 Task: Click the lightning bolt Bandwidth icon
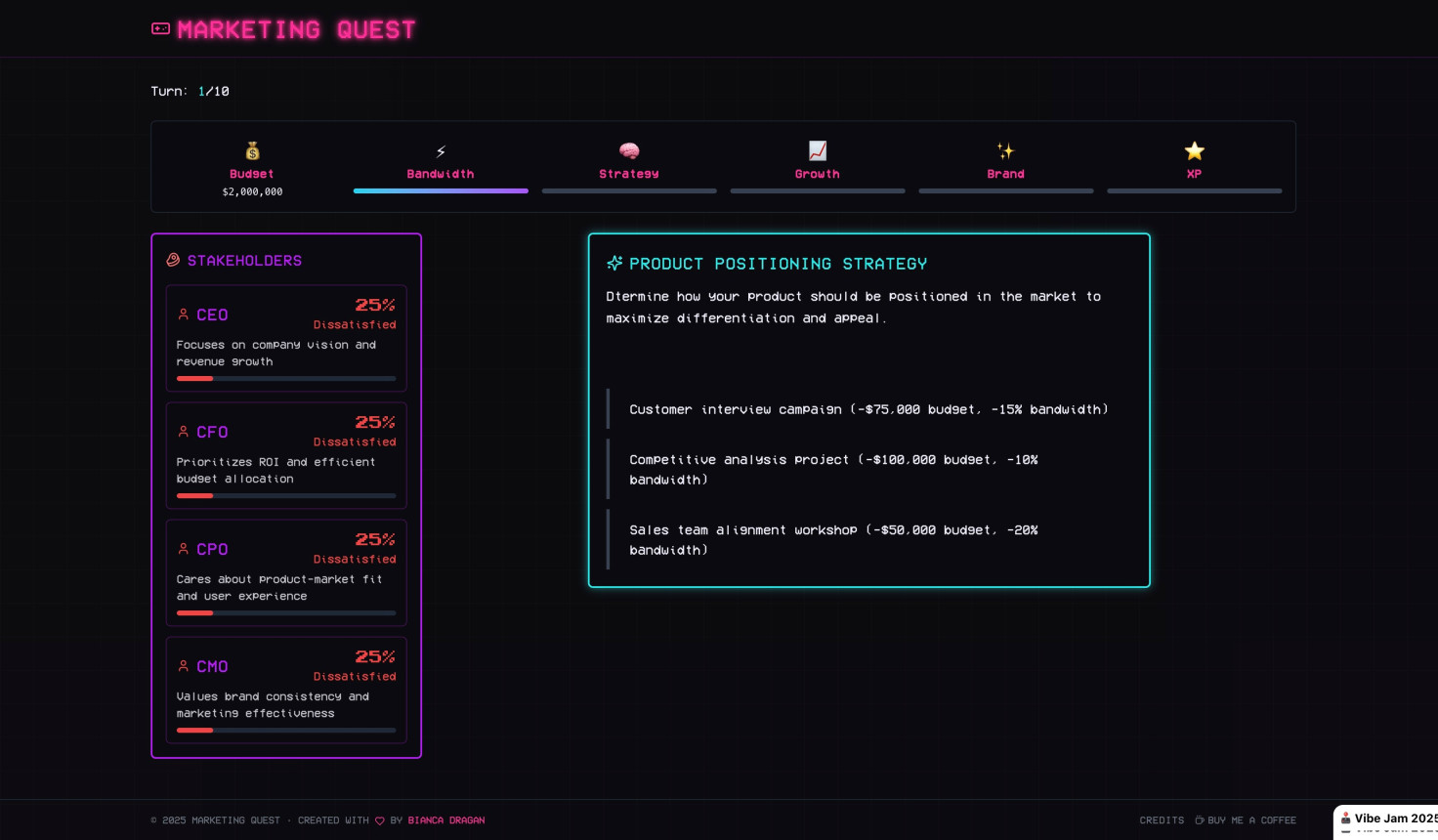(x=441, y=151)
